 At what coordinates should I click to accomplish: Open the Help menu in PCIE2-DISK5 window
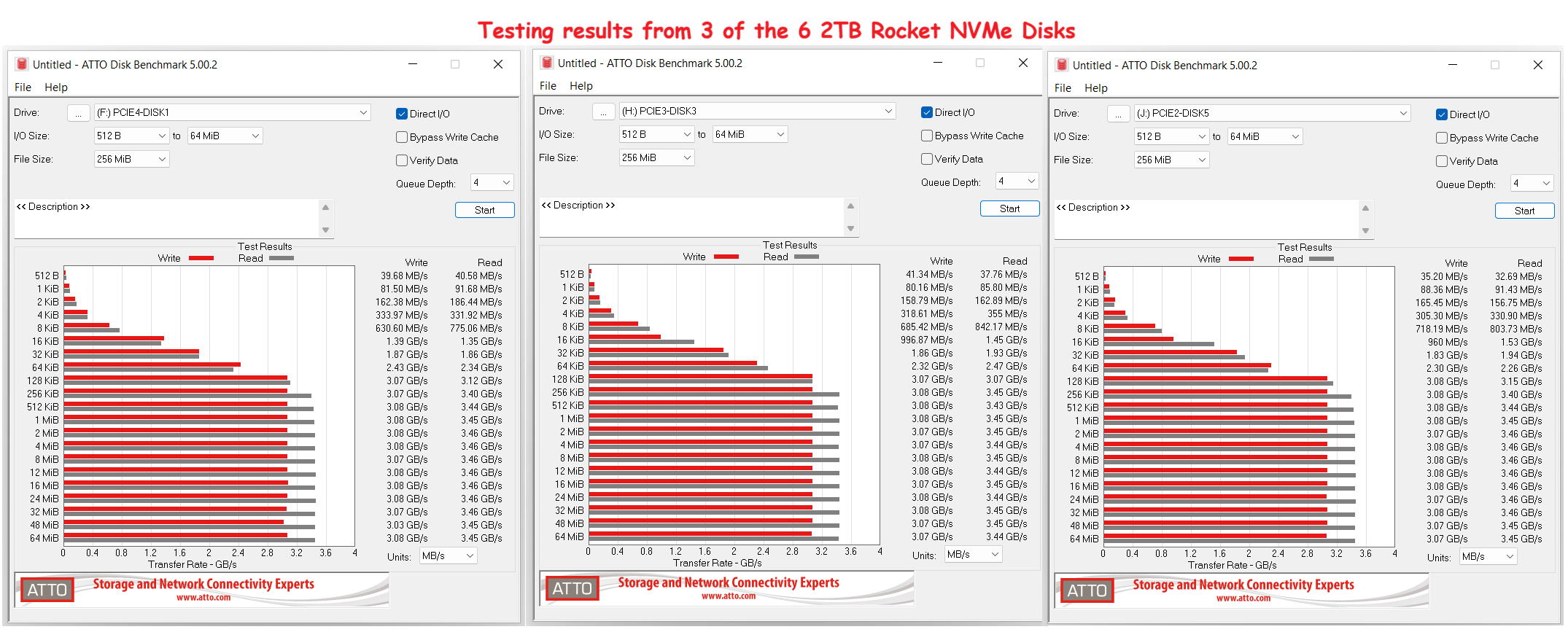1095,87
